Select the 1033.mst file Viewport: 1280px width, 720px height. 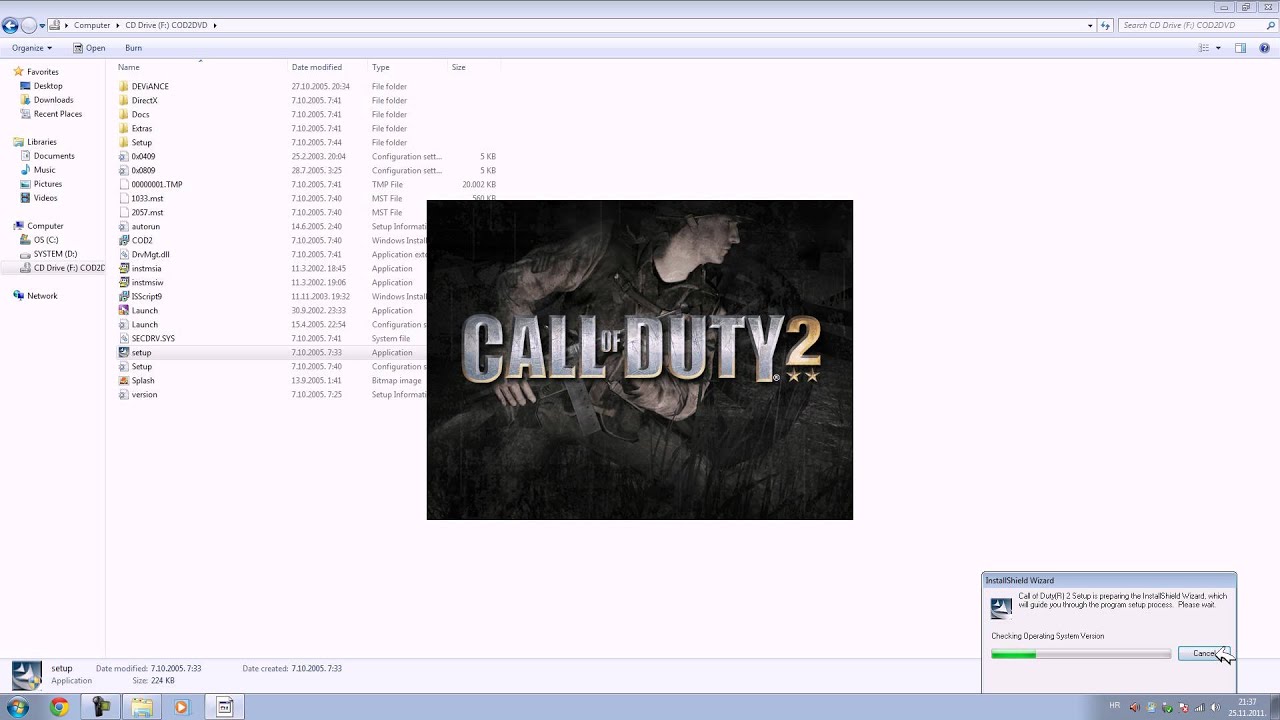tap(147, 198)
